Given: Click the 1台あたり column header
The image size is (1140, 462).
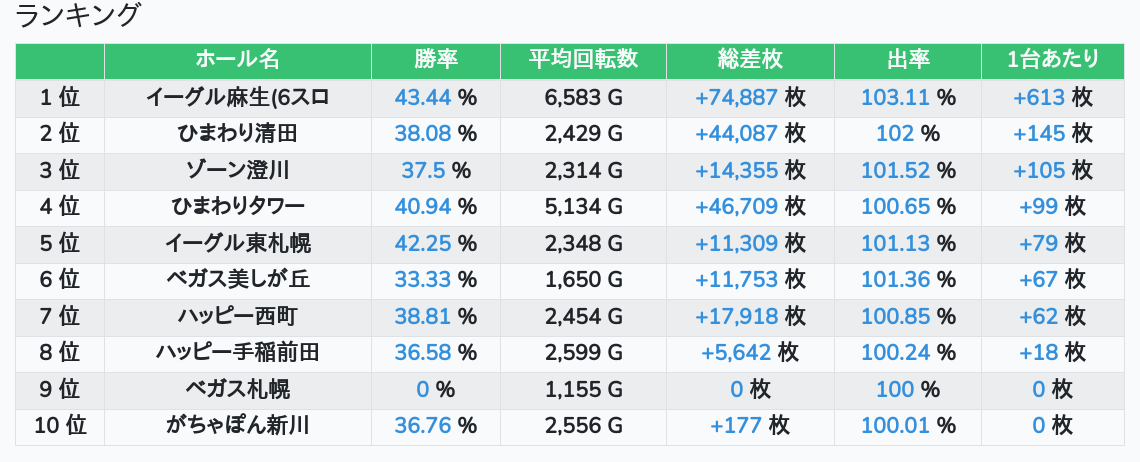Looking at the screenshot, I should tap(1054, 60).
